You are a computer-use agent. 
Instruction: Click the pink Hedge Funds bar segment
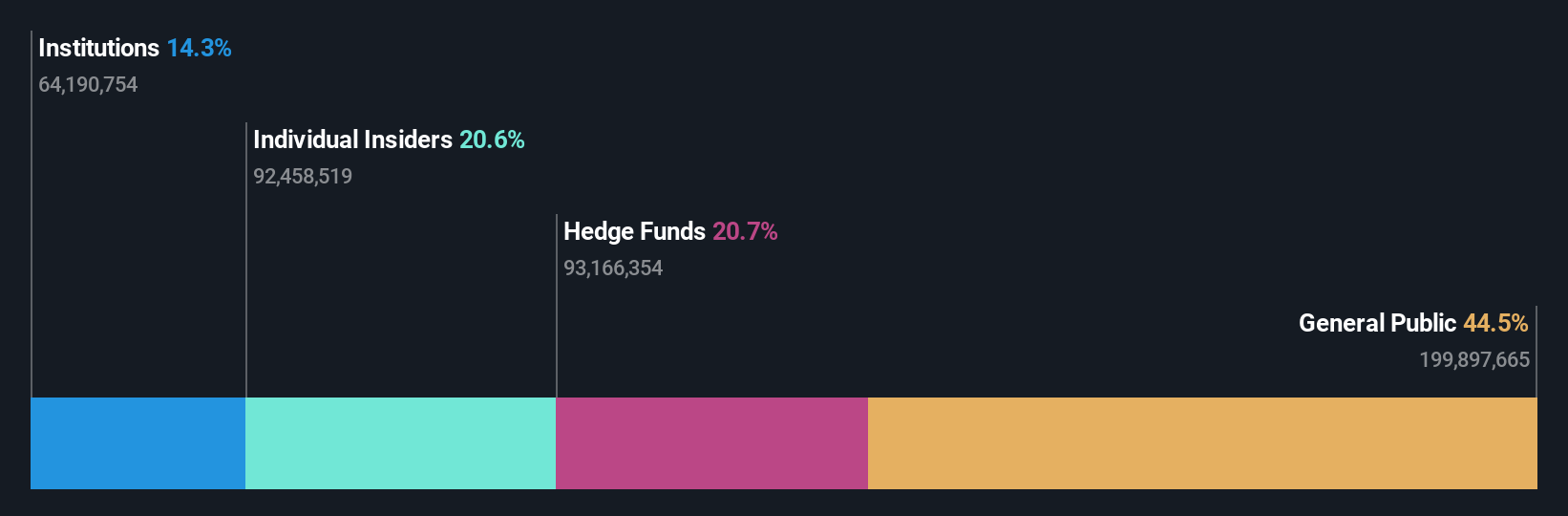coord(711,443)
